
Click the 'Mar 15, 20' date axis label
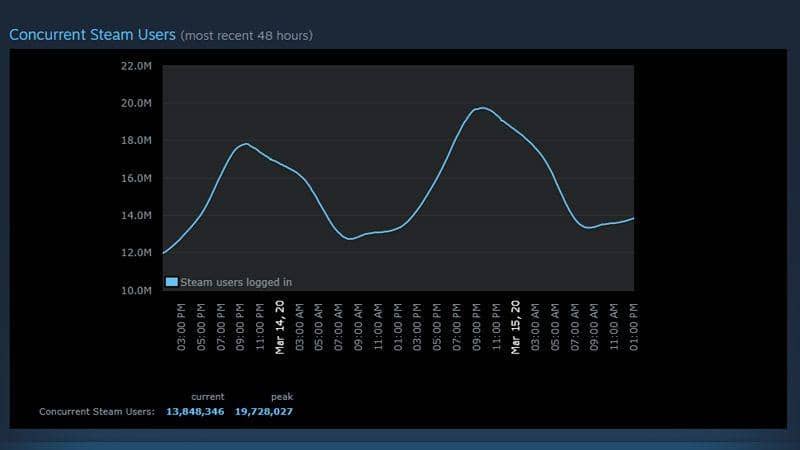516,327
